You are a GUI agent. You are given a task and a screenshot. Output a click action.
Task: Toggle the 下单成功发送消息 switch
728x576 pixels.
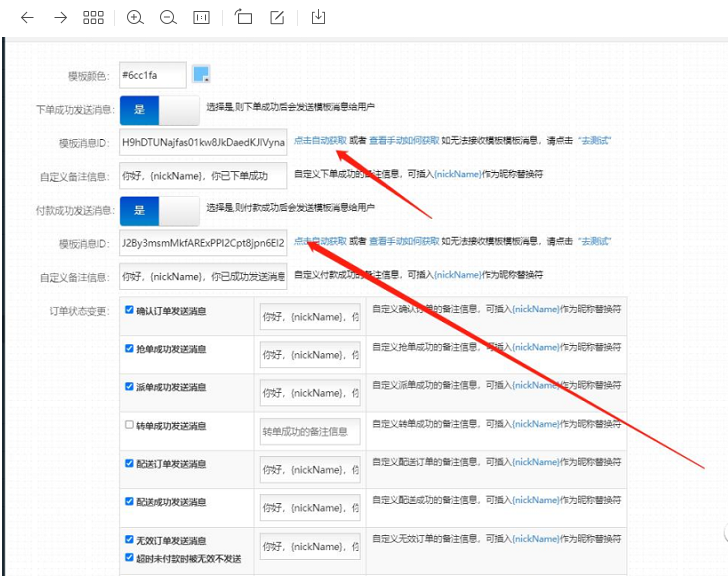(x=159, y=108)
